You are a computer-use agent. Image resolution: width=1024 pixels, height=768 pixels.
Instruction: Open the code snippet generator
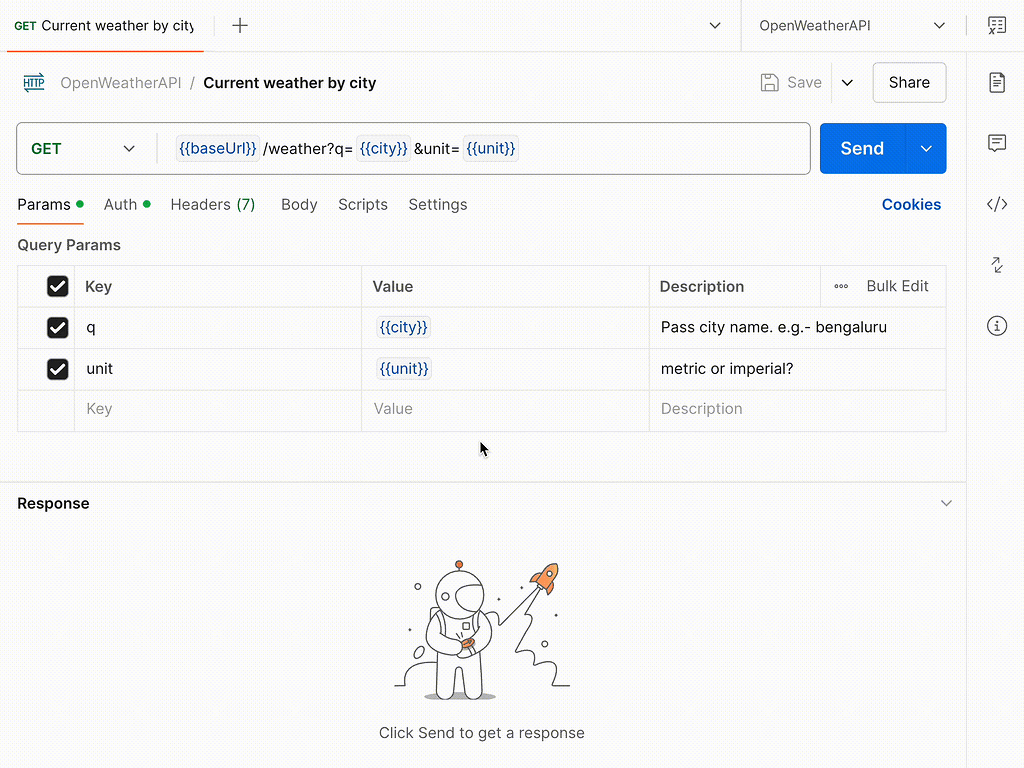[997, 203]
